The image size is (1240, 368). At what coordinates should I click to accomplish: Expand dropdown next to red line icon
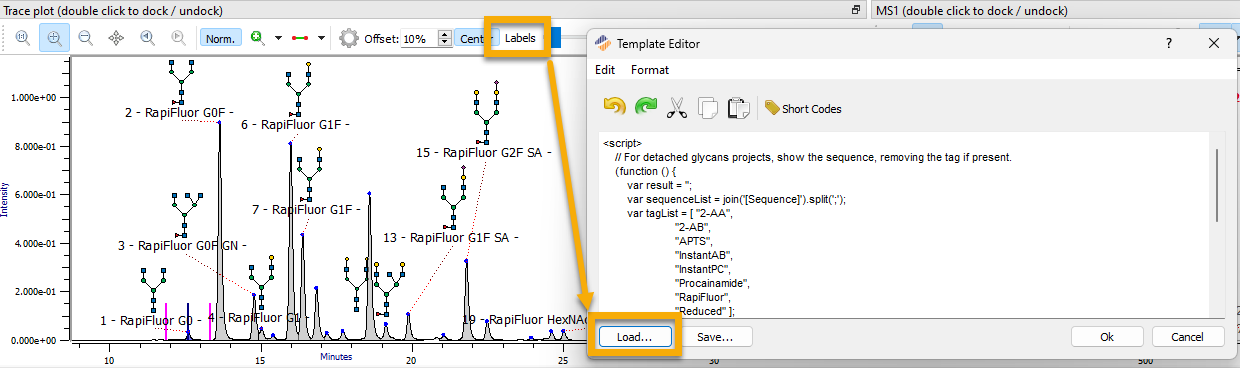[x=321, y=38]
